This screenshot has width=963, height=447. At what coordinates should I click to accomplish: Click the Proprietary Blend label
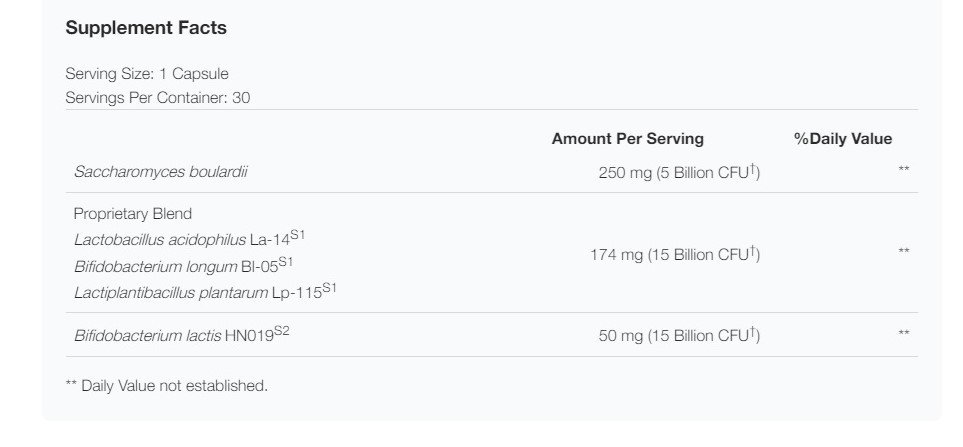click(x=133, y=214)
